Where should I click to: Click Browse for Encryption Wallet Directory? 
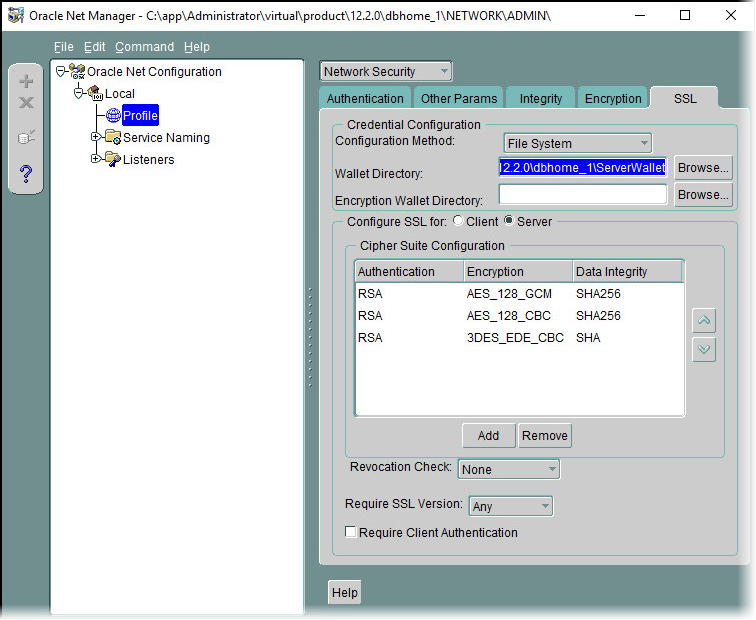(x=703, y=195)
